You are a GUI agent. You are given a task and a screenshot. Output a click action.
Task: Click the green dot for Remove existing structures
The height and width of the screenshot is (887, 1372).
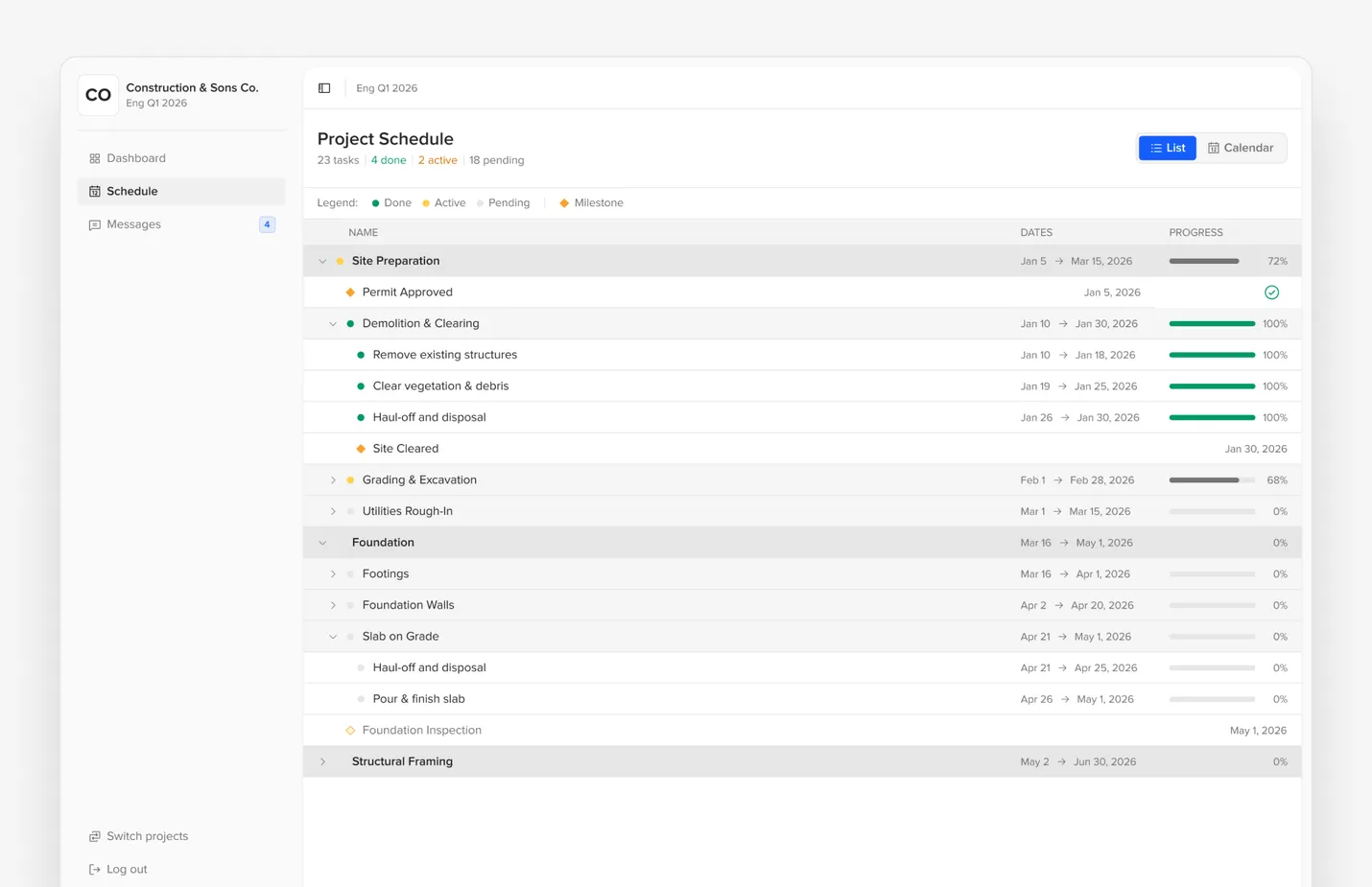click(x=361, y=355)
